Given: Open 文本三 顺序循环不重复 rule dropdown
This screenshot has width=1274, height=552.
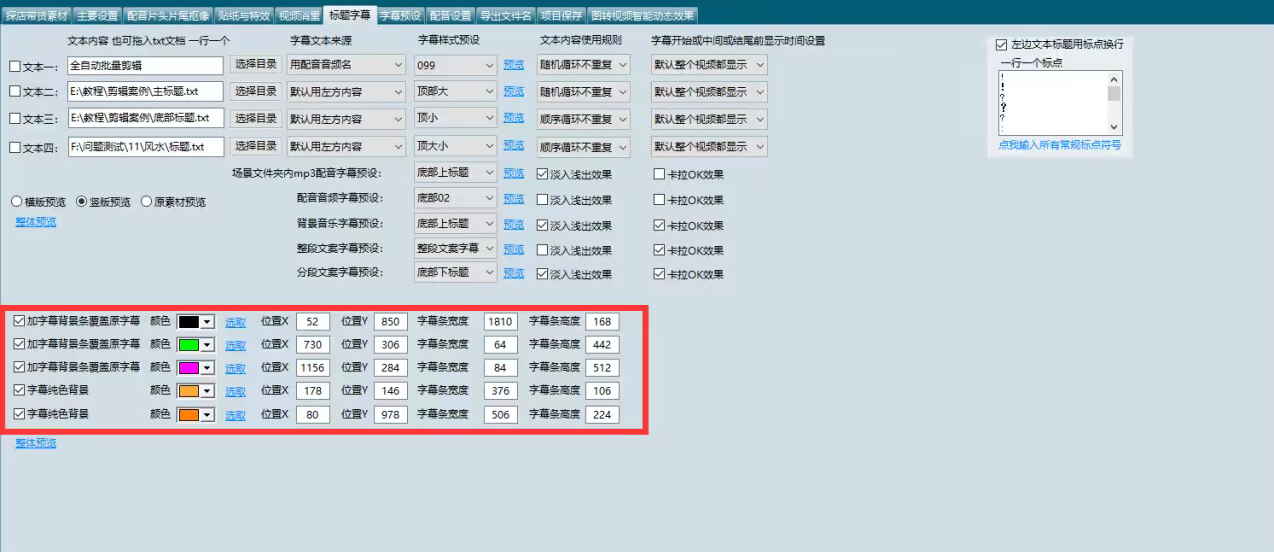Looking at the screenshot, I should 583,119.
